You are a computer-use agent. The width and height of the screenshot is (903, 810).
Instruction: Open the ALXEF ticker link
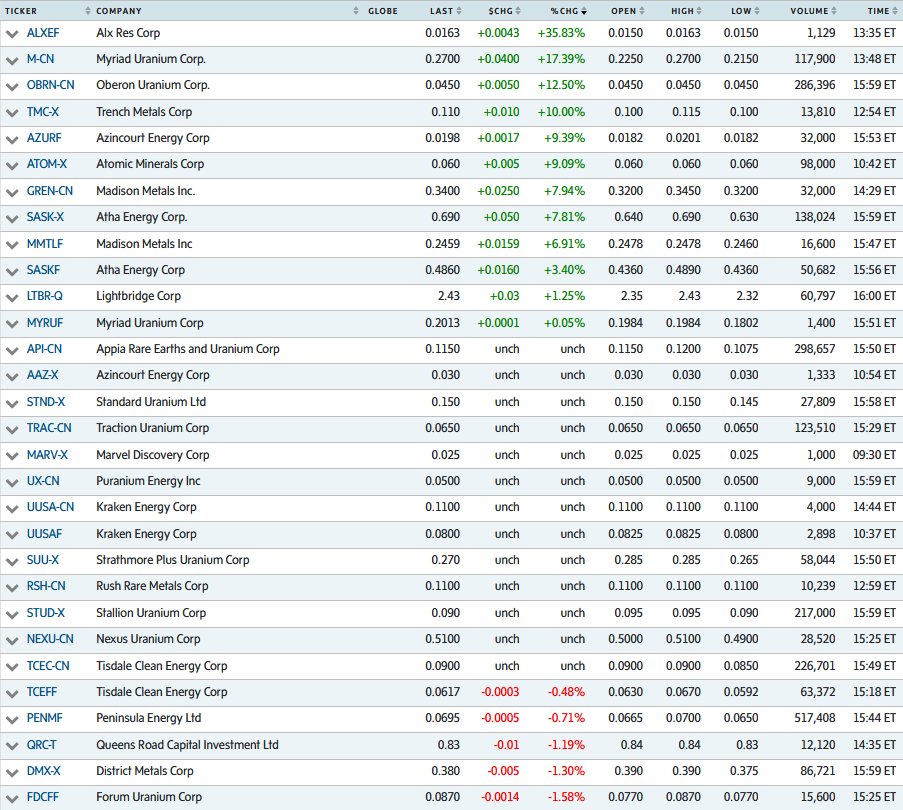pyautogui.click(x=43, y=33)
